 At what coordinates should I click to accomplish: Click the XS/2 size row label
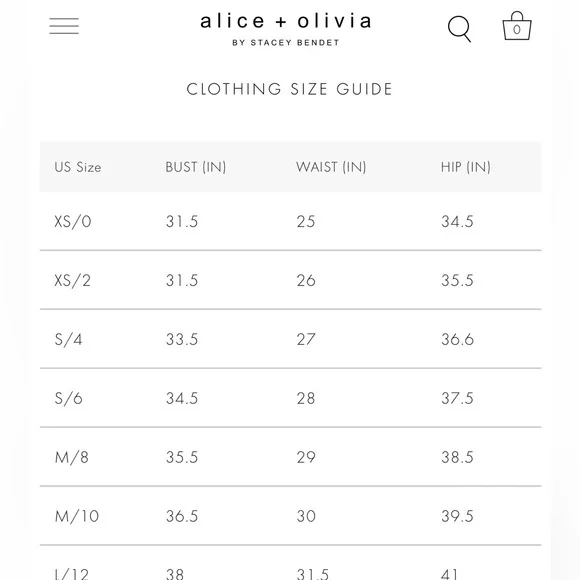pos(72,280)
